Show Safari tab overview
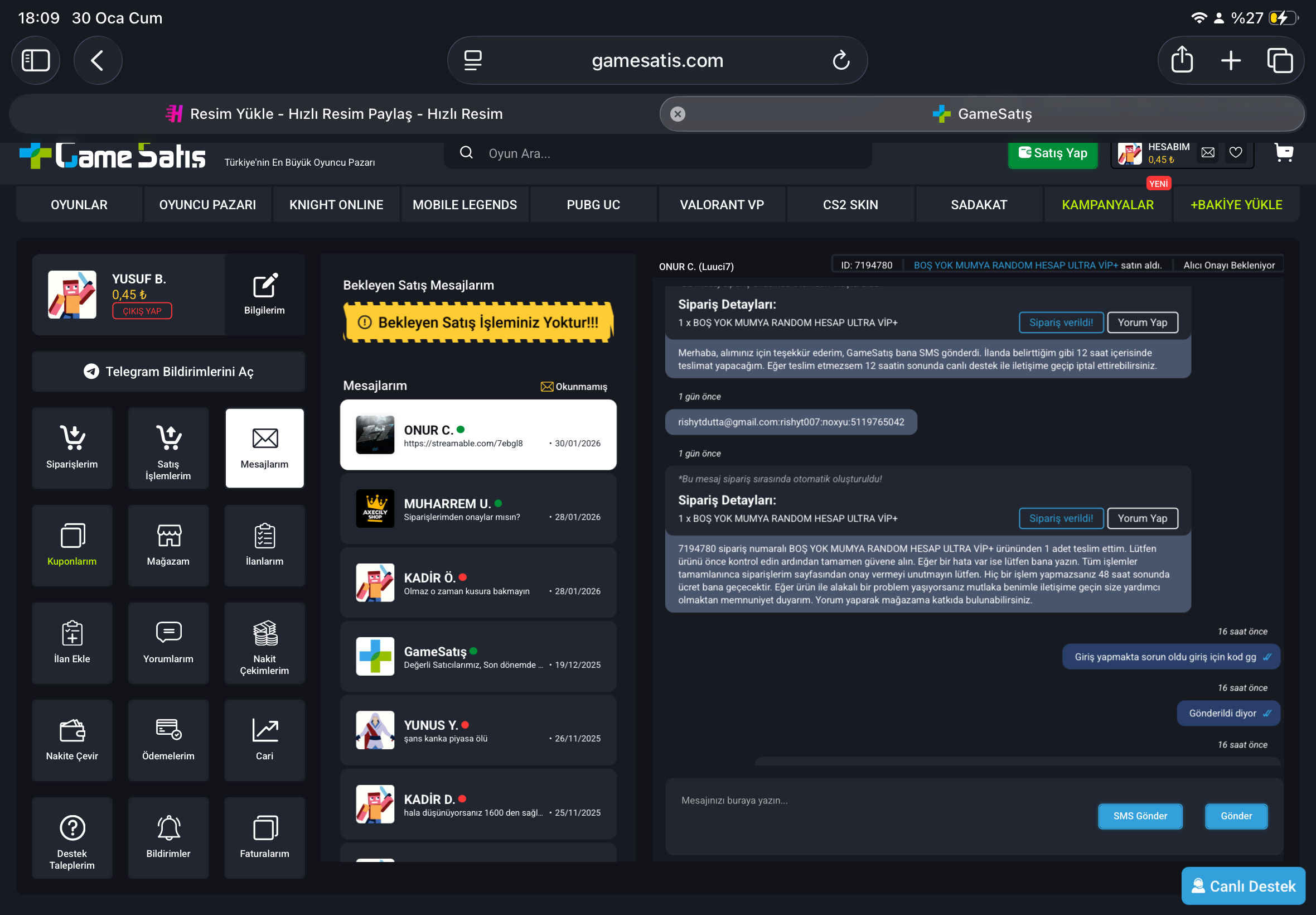The width and height of the screenshot is (1316, 915). point(1279,60)
